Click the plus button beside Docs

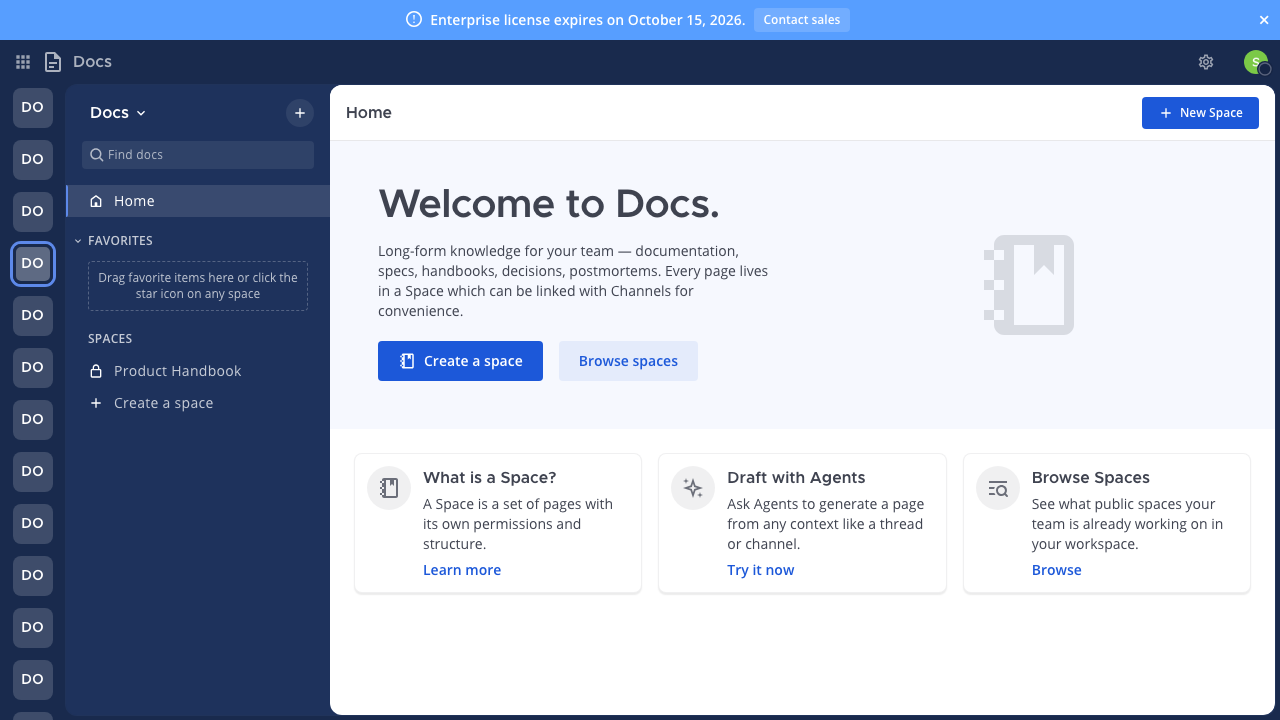pyautogui.click(x=300, y=113)
